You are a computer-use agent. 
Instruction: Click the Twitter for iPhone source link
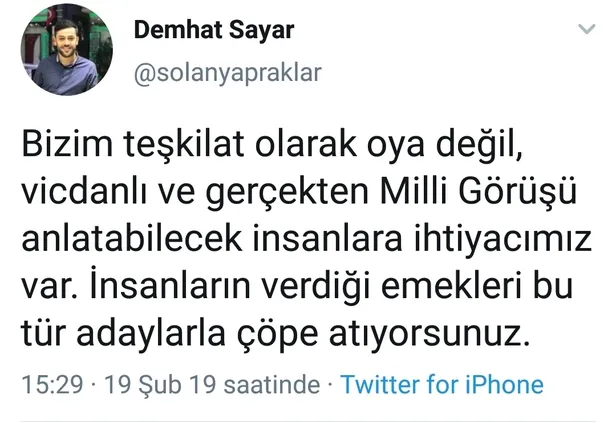[x=443, y=385]
